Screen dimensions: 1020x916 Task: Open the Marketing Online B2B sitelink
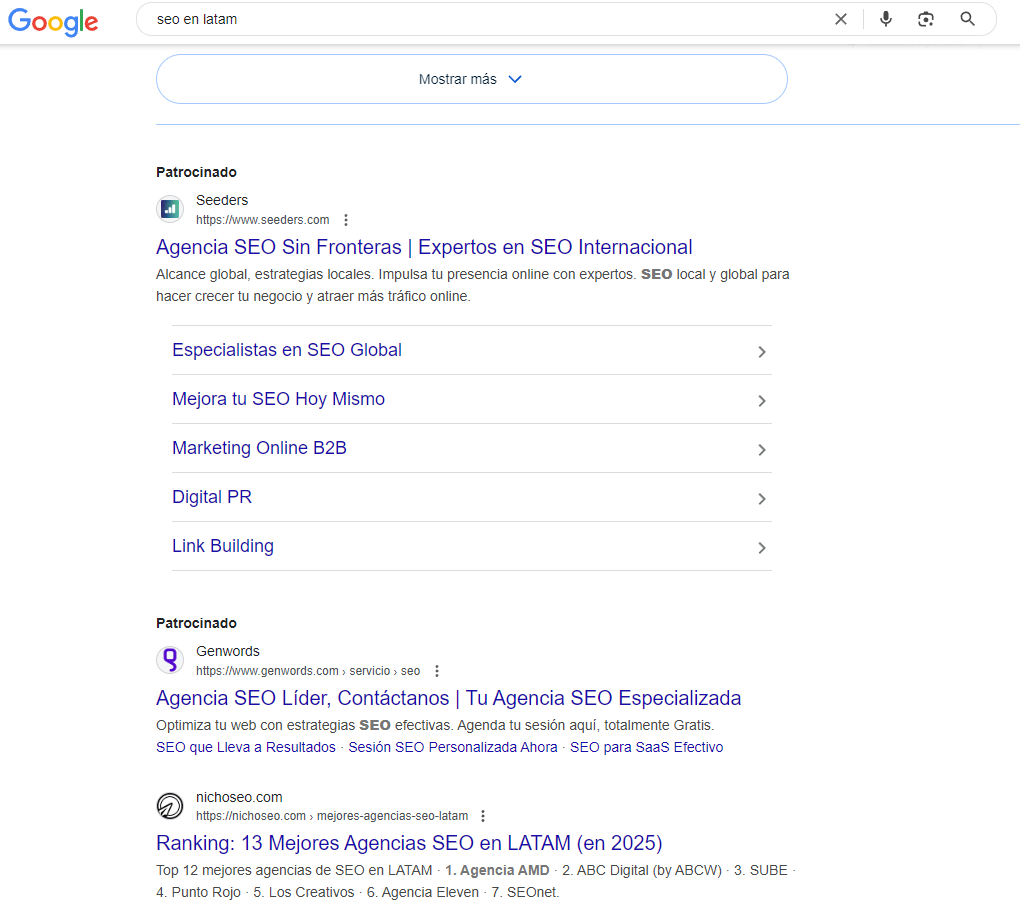(x=259, y=448)
